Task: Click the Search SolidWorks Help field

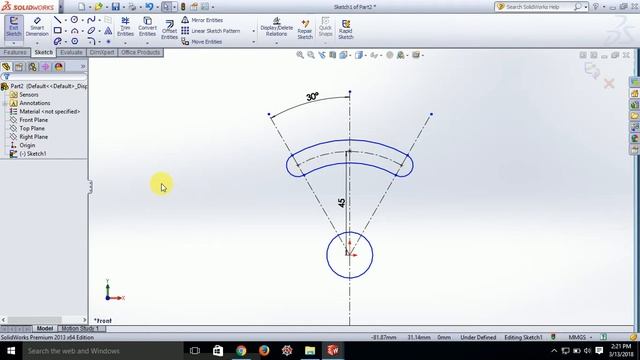Action: [538, 7]
